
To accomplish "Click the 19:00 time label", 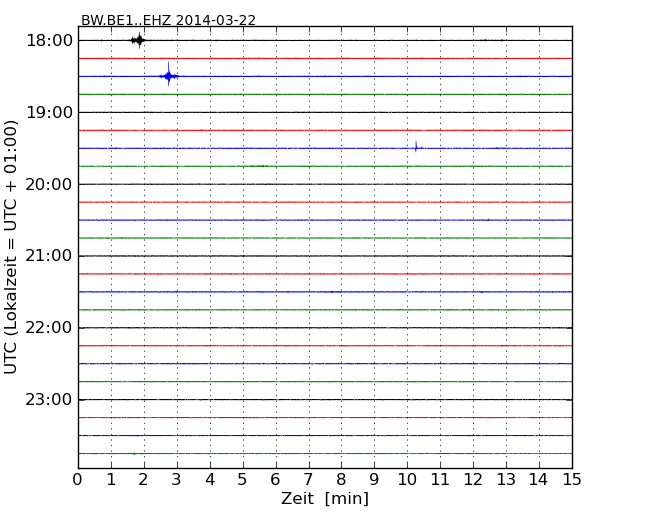I will (49, 112).
